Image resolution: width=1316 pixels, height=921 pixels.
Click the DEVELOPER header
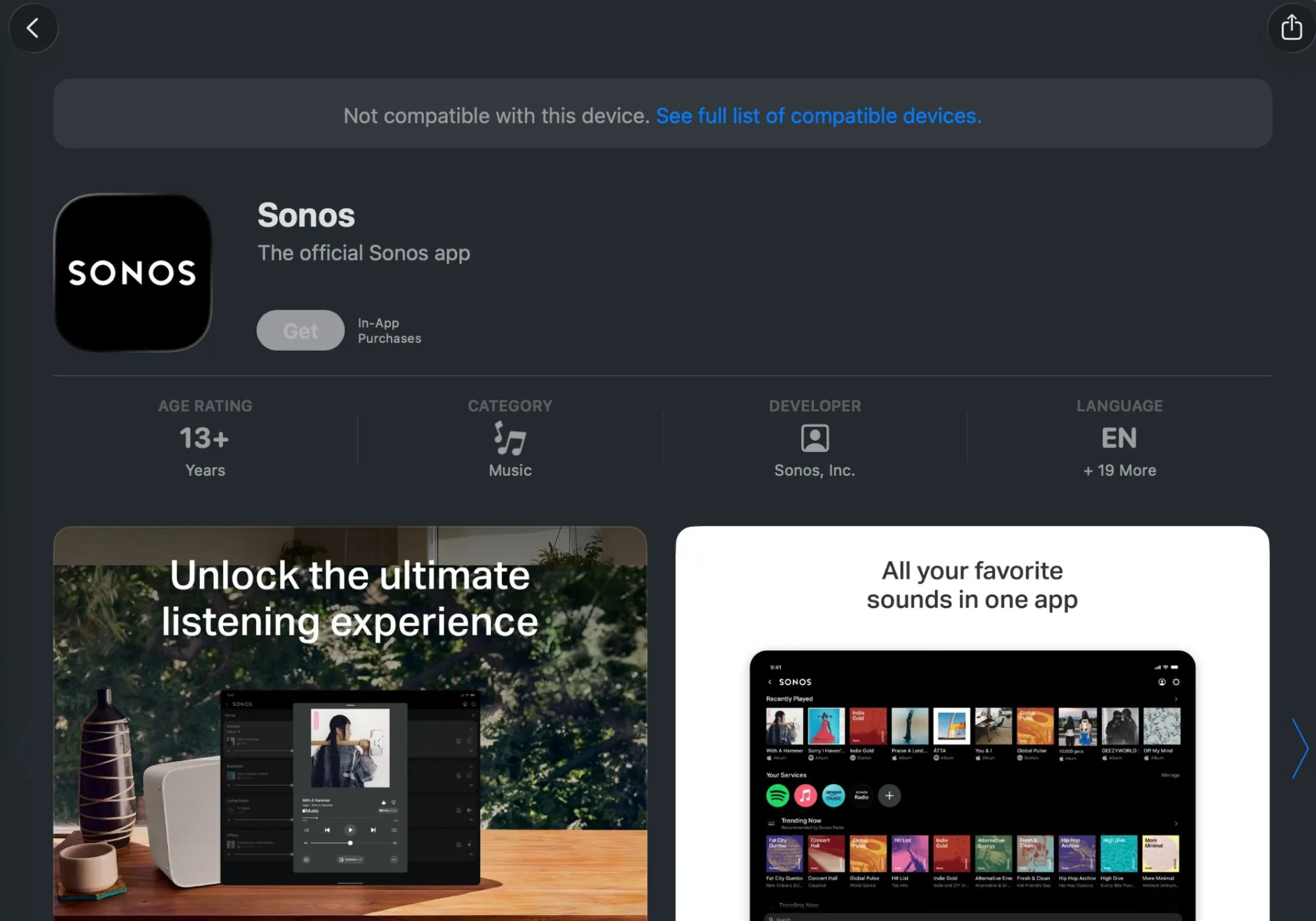[x=815, y=406]
